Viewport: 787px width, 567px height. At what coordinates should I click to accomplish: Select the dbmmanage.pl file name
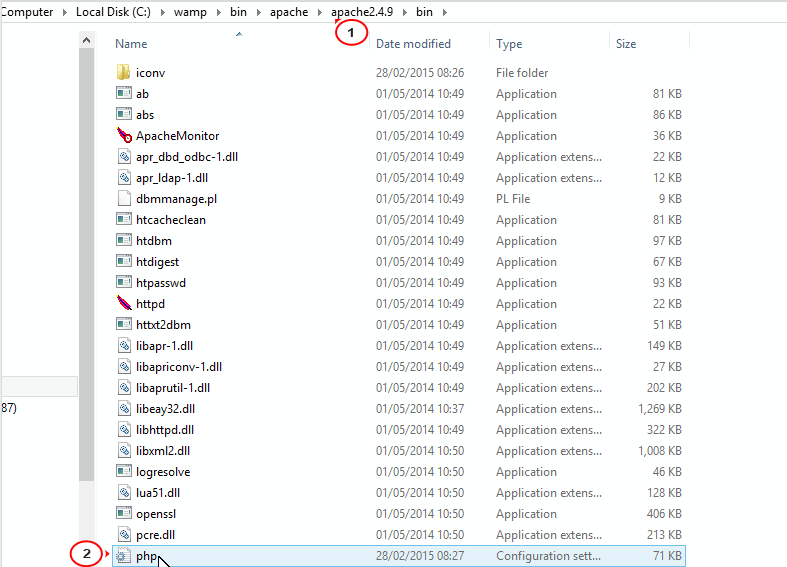[x=176, y=199]
